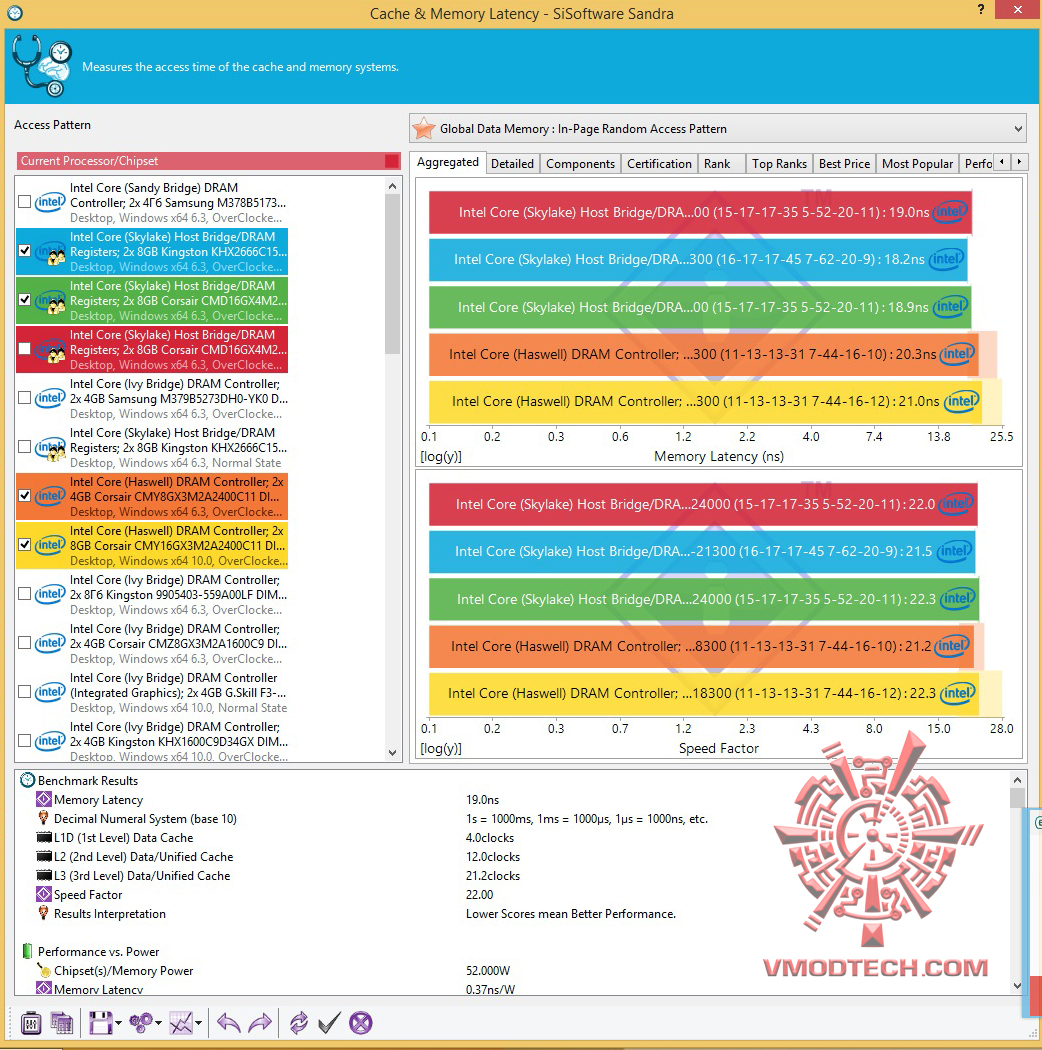1042x1050 pixels.
Task: Check the Ivy Bridge Kingston 9905403-559A00LF entry
Action: click(x=25, y=593)
